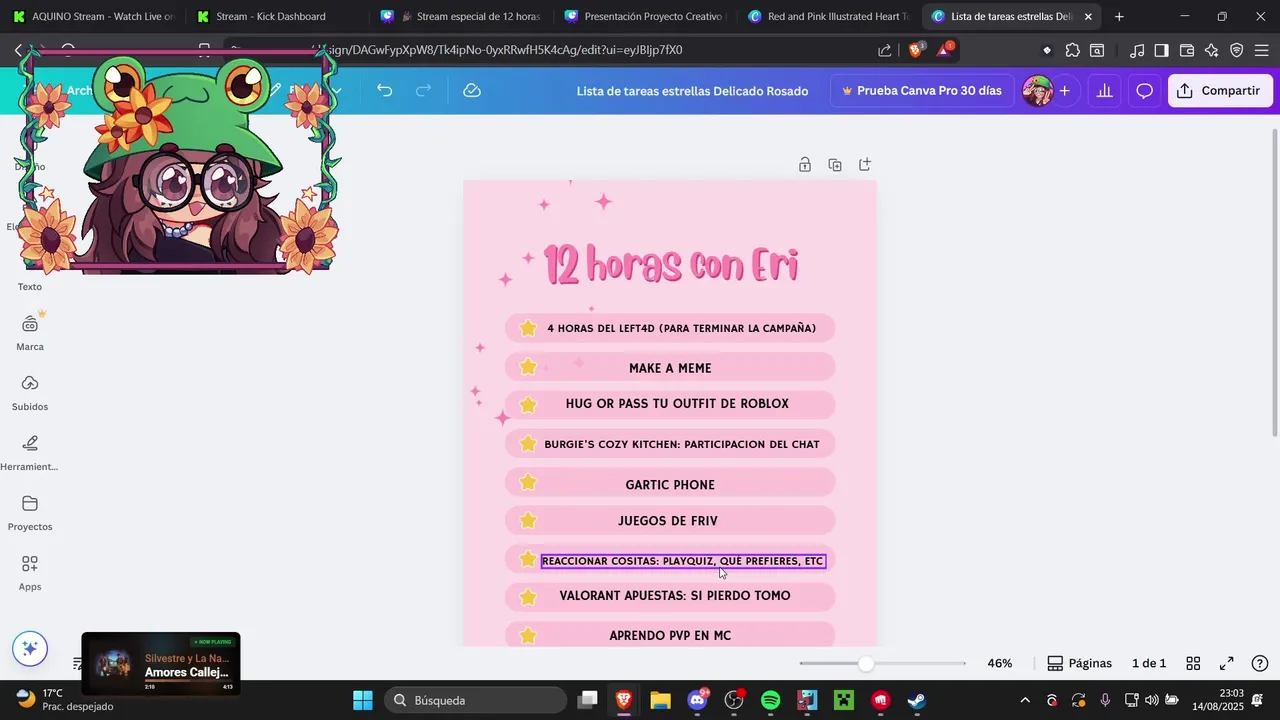Select the APRENDO PVP EN MC text
The image size is (1280, 720).
670,635
